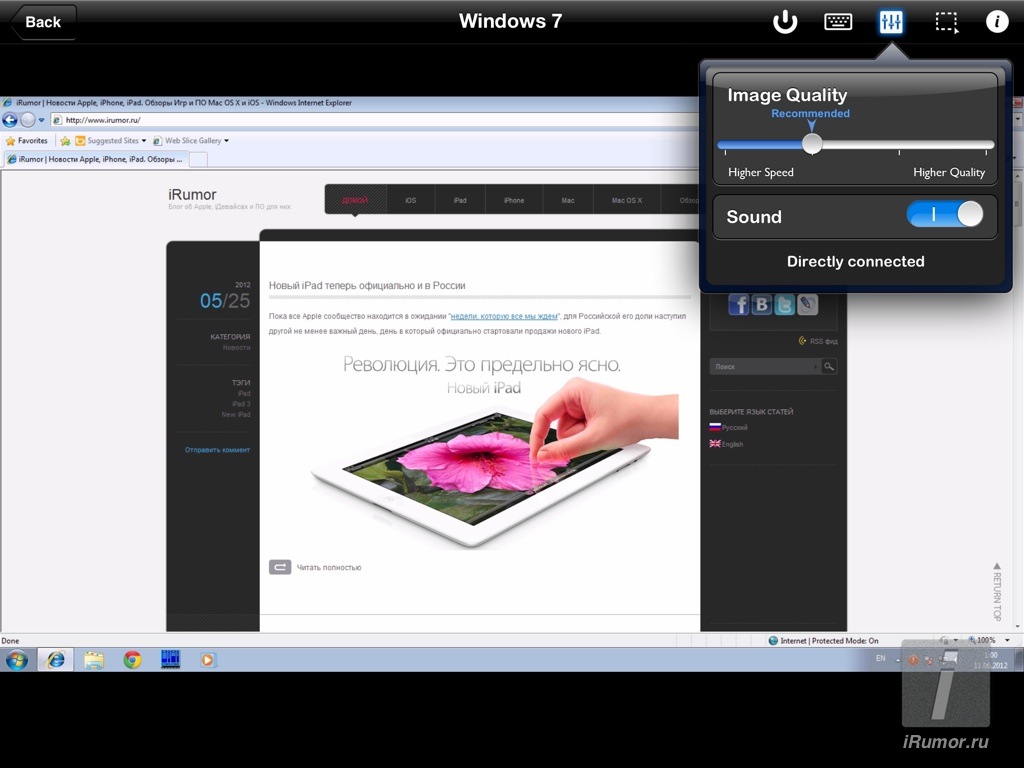
Task: Close the settings sliders popover icon
Action: (891, 22)
